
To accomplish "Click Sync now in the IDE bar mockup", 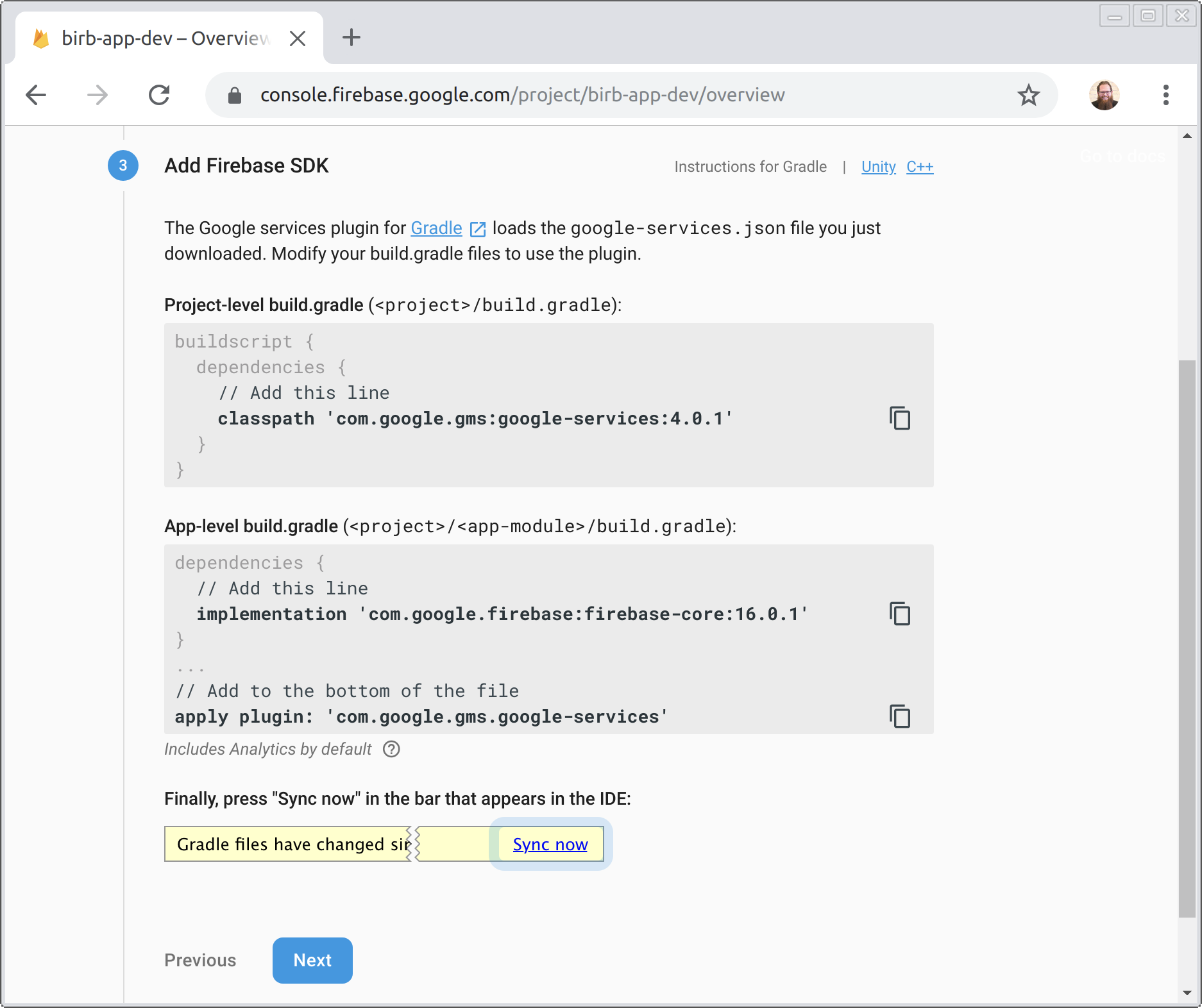I will point(550,844).
